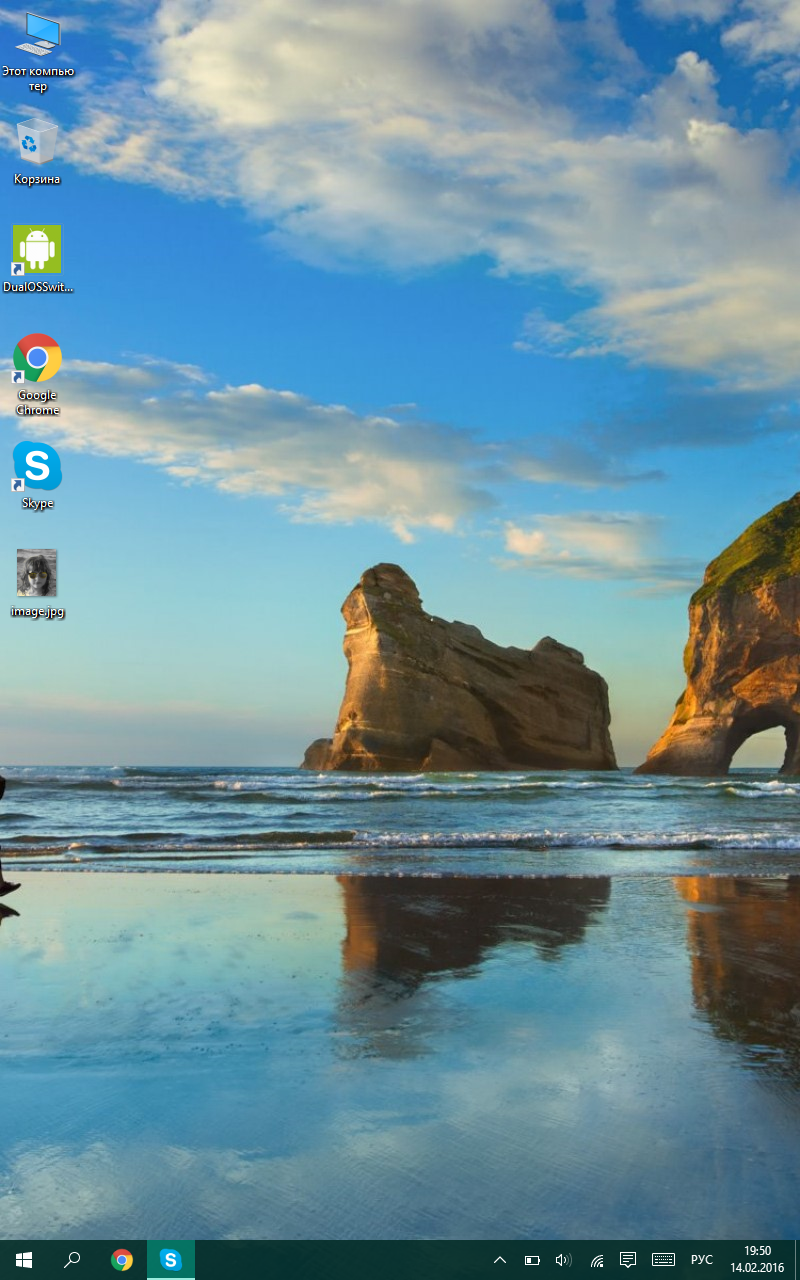This screenshot has height=1280, width=800.
Task: Switch to Skype in the taskbar
Action: coord(171,1260)
